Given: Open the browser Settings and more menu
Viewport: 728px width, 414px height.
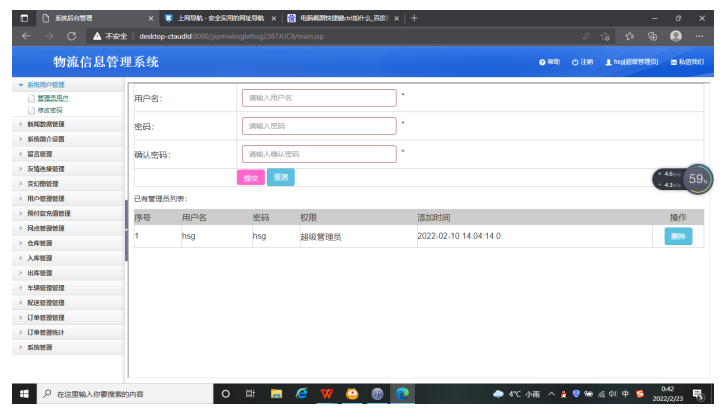Looking at the screenshot, I should [x=699, y=36].
